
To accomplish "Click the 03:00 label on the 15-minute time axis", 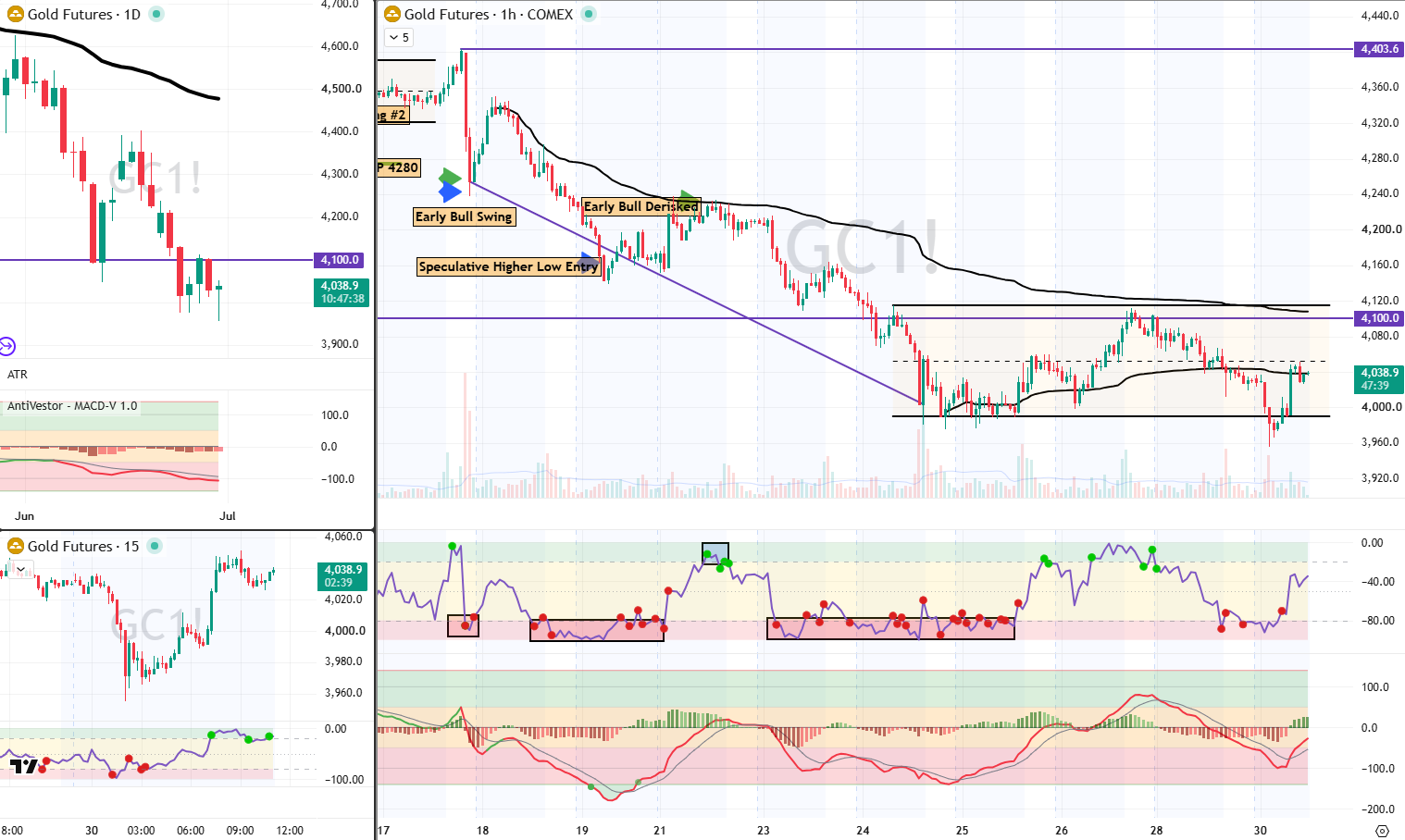I will coord(141,831).
